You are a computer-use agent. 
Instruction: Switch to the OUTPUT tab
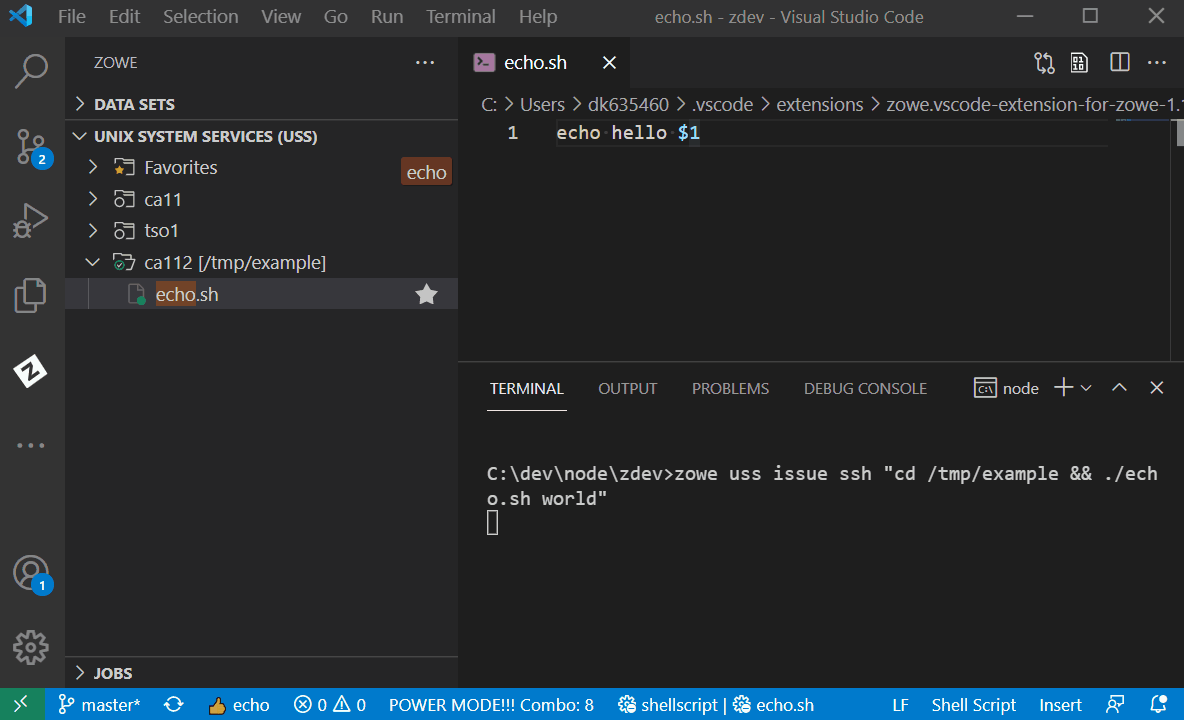point(627,388)
